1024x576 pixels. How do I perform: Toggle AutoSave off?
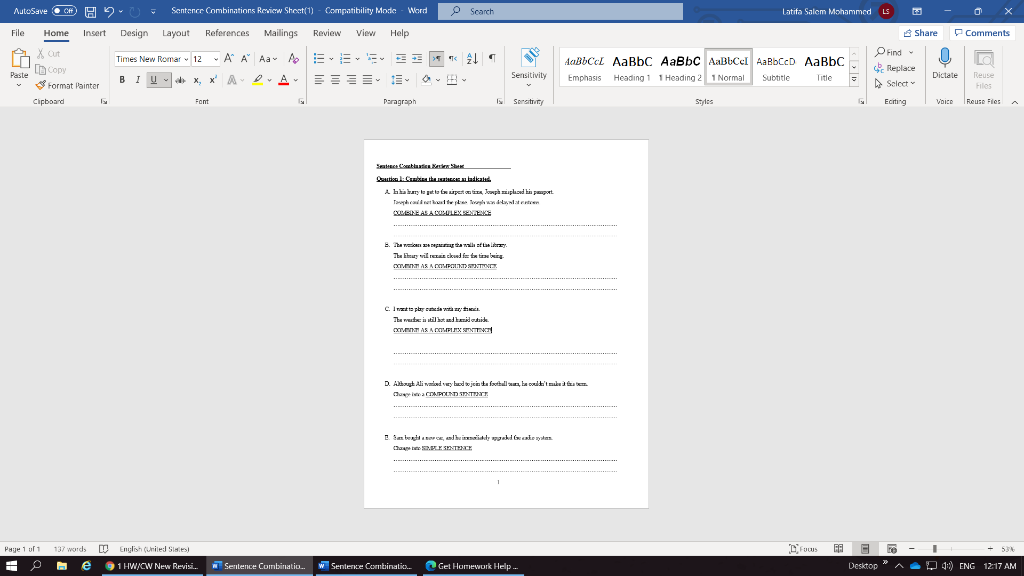tap(62, 10)
